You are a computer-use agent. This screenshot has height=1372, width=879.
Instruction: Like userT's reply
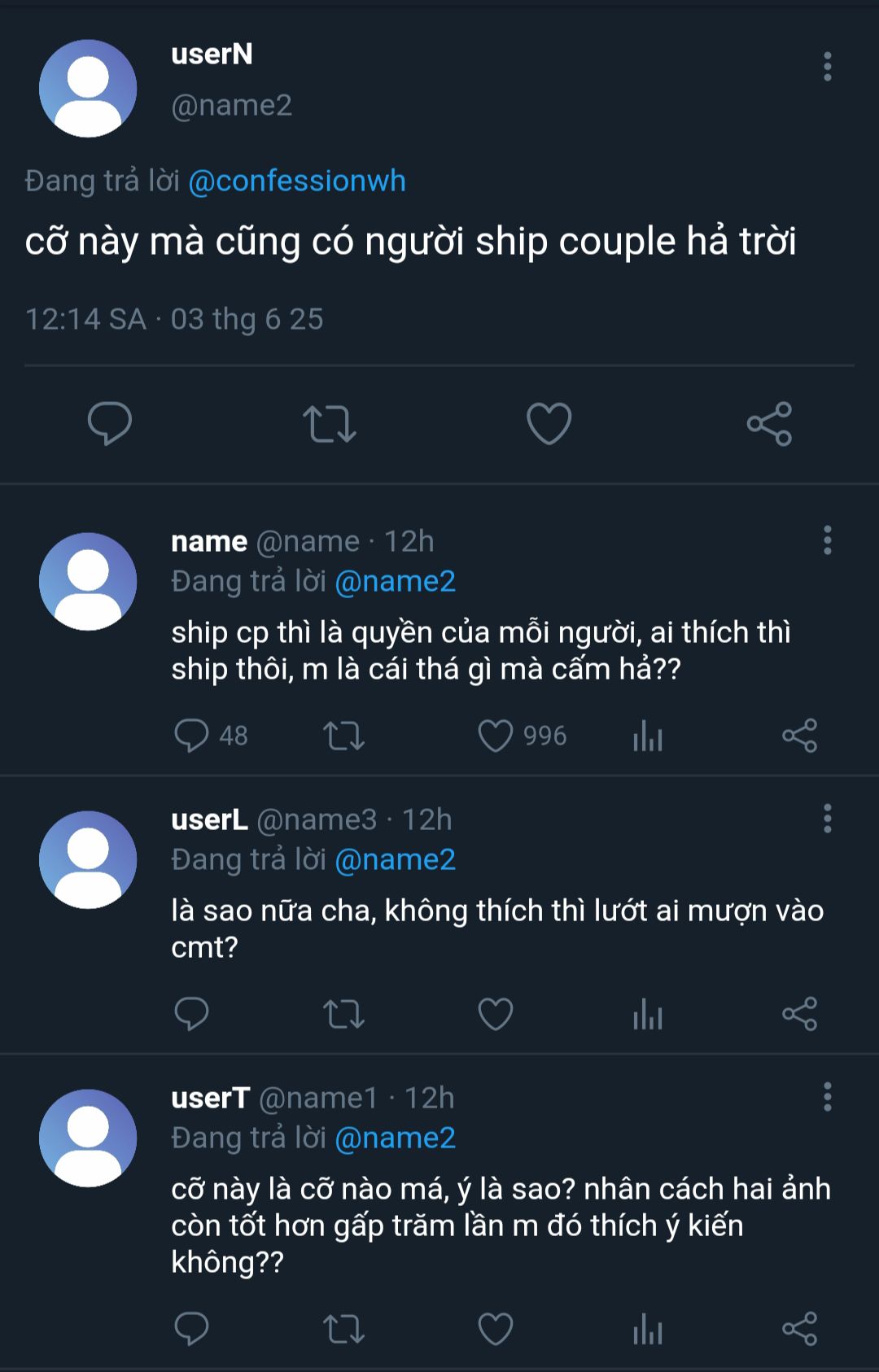click(x=496, y=1329)
